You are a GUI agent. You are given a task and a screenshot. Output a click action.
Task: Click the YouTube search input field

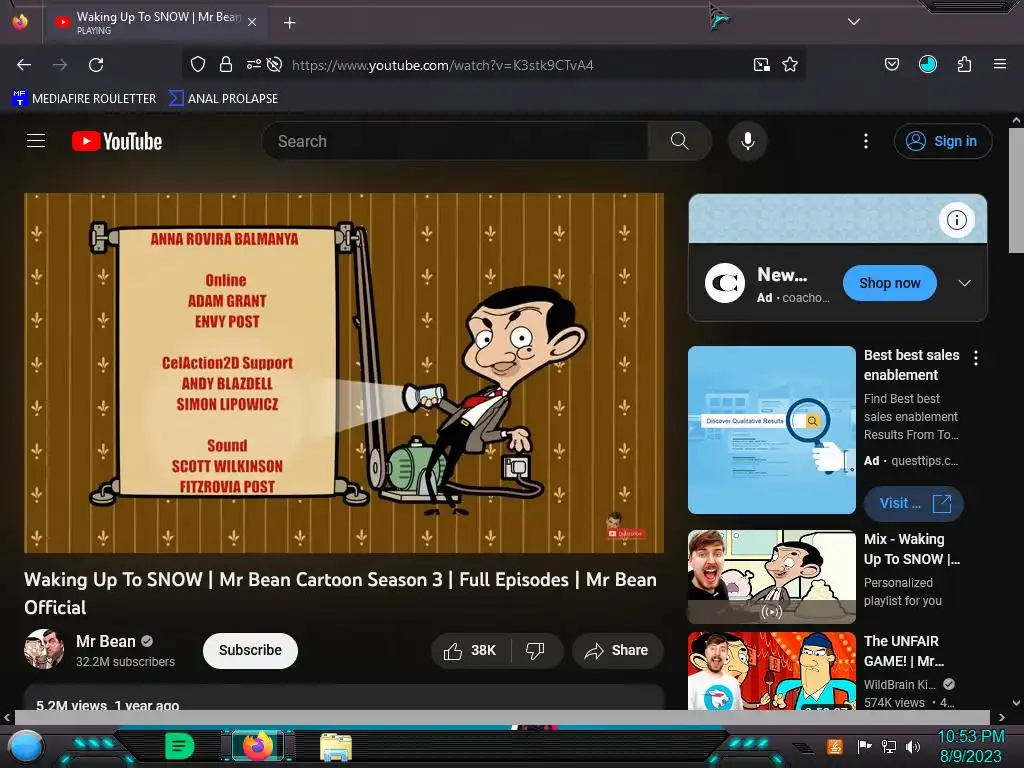pos(455,141)
